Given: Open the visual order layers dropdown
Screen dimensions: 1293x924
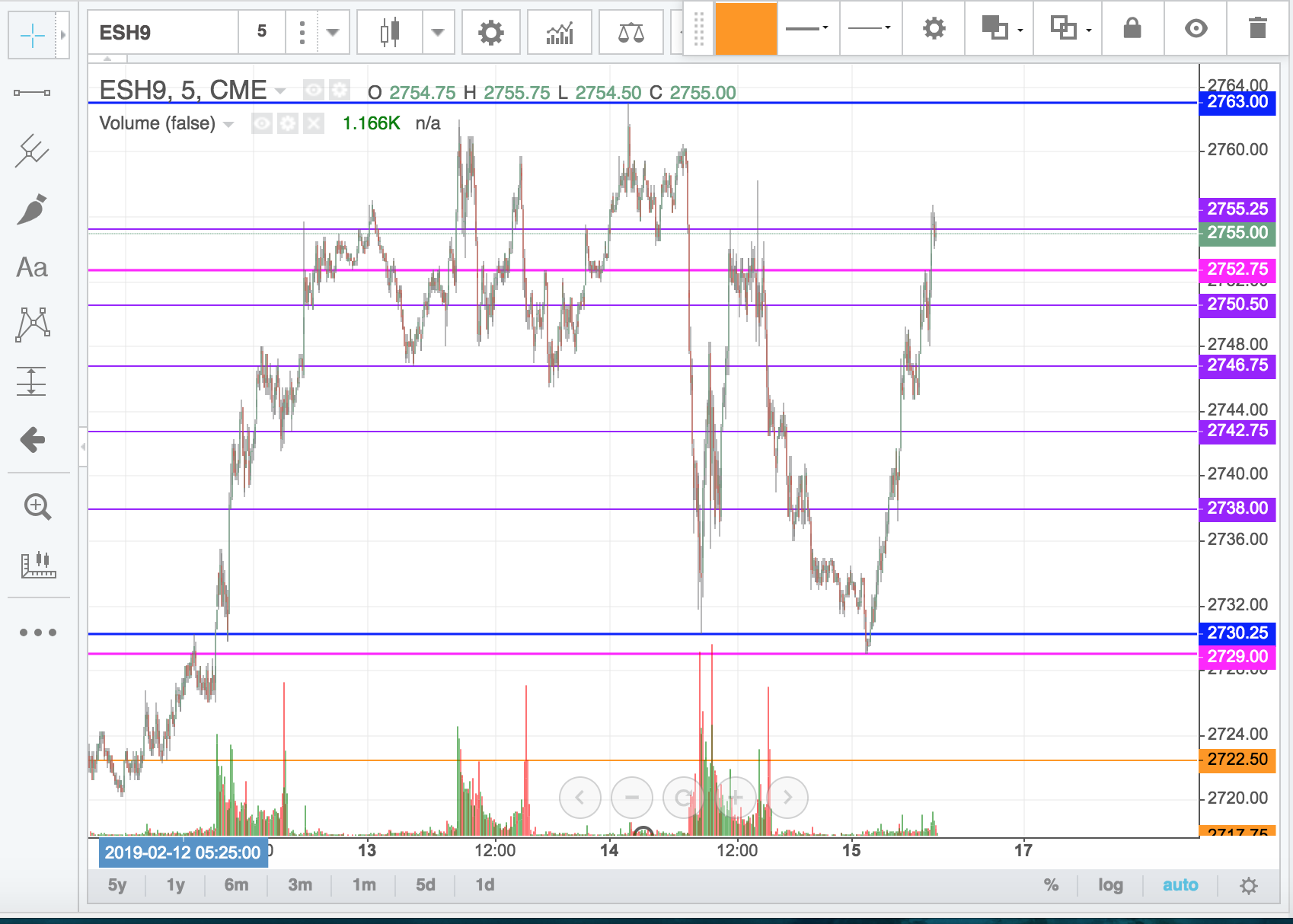Looking at the screenshot, I should tap(999, 28).
